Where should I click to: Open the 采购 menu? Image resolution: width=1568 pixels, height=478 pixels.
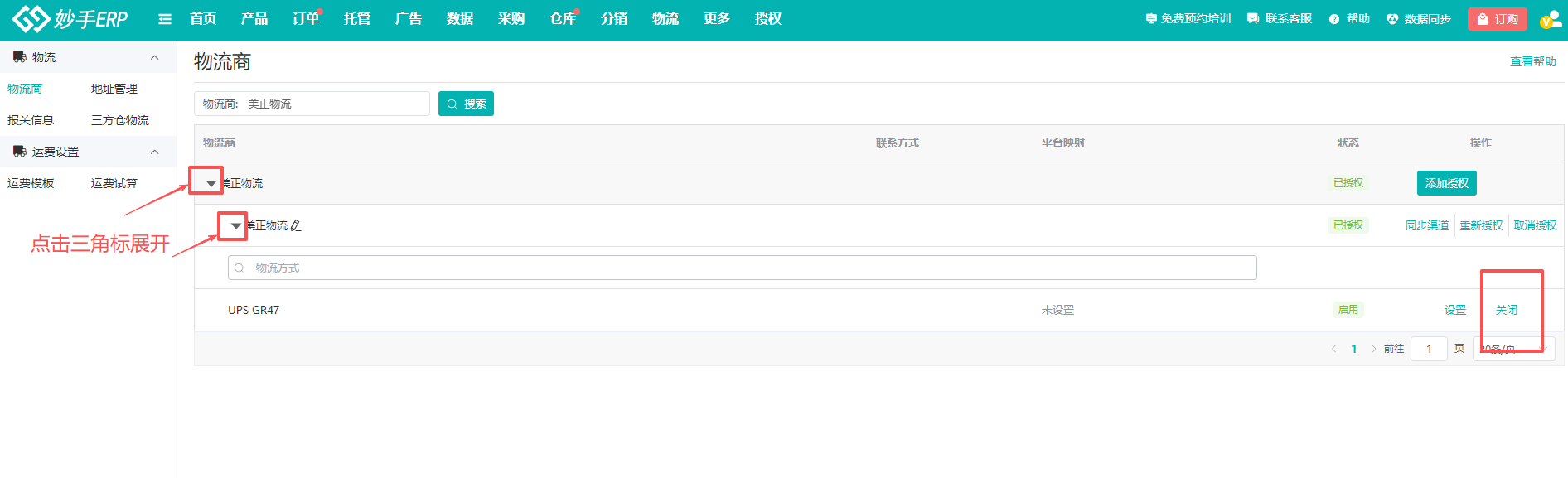(511, 18)
